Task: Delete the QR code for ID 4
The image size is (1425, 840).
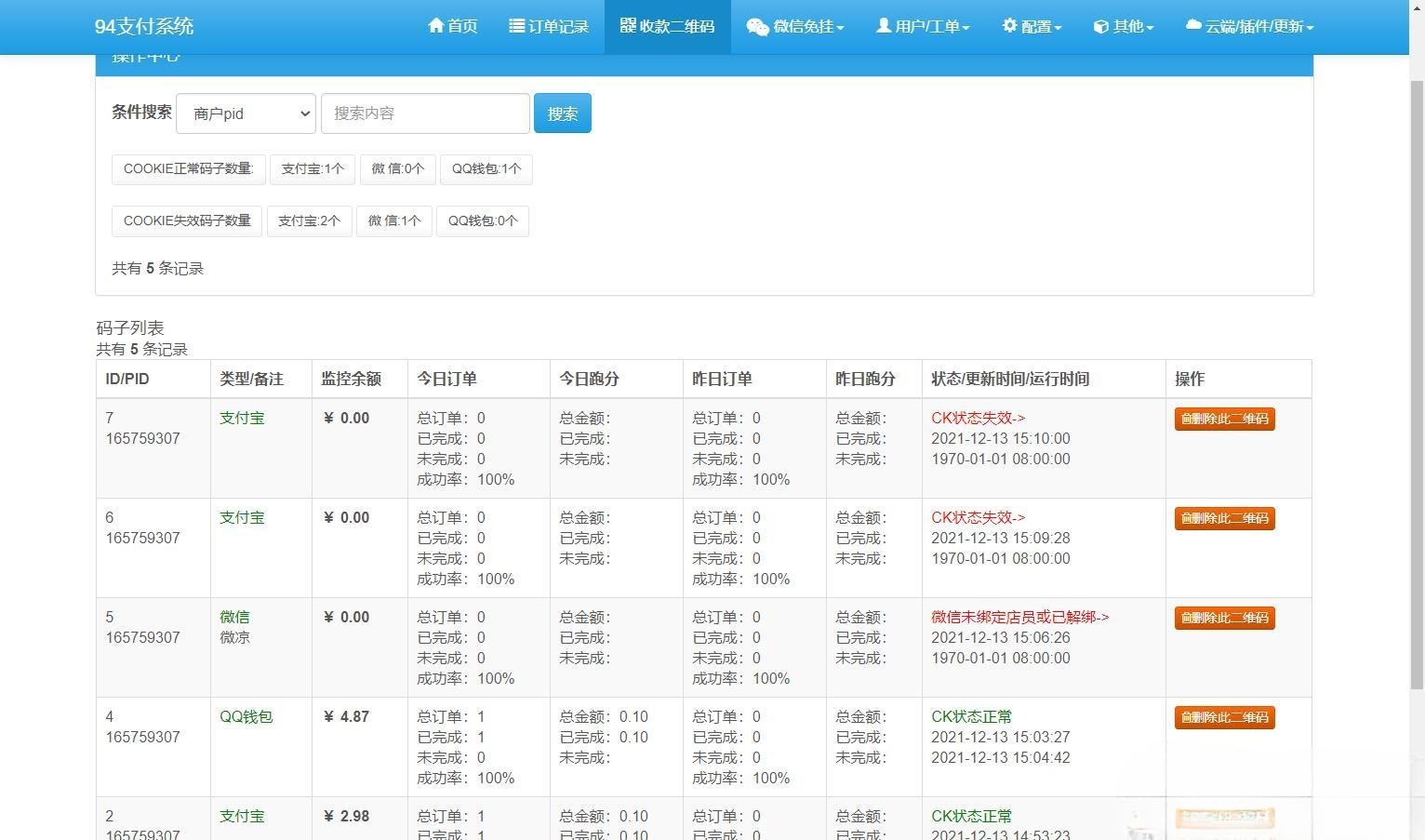Action: click(1224, 717)
